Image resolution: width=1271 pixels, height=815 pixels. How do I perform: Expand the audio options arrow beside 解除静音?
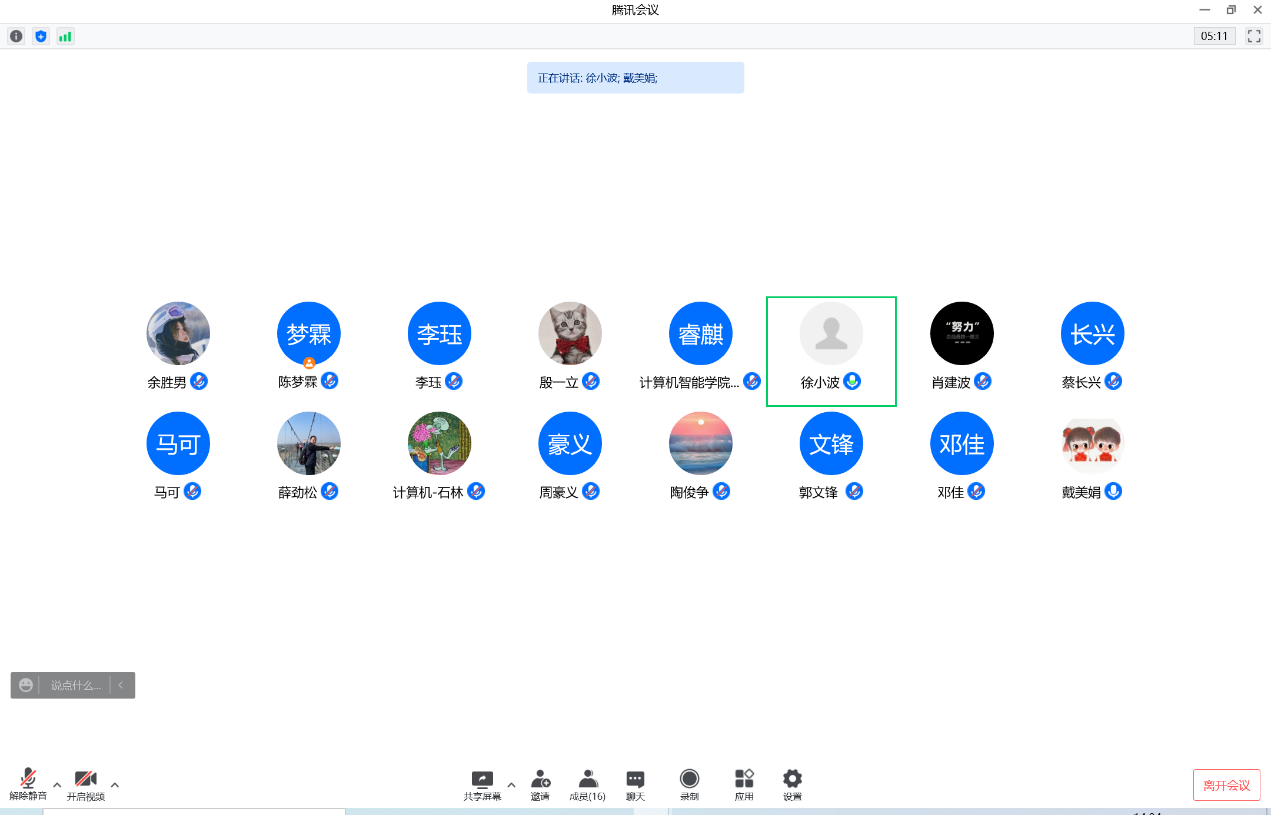point(57,785)
